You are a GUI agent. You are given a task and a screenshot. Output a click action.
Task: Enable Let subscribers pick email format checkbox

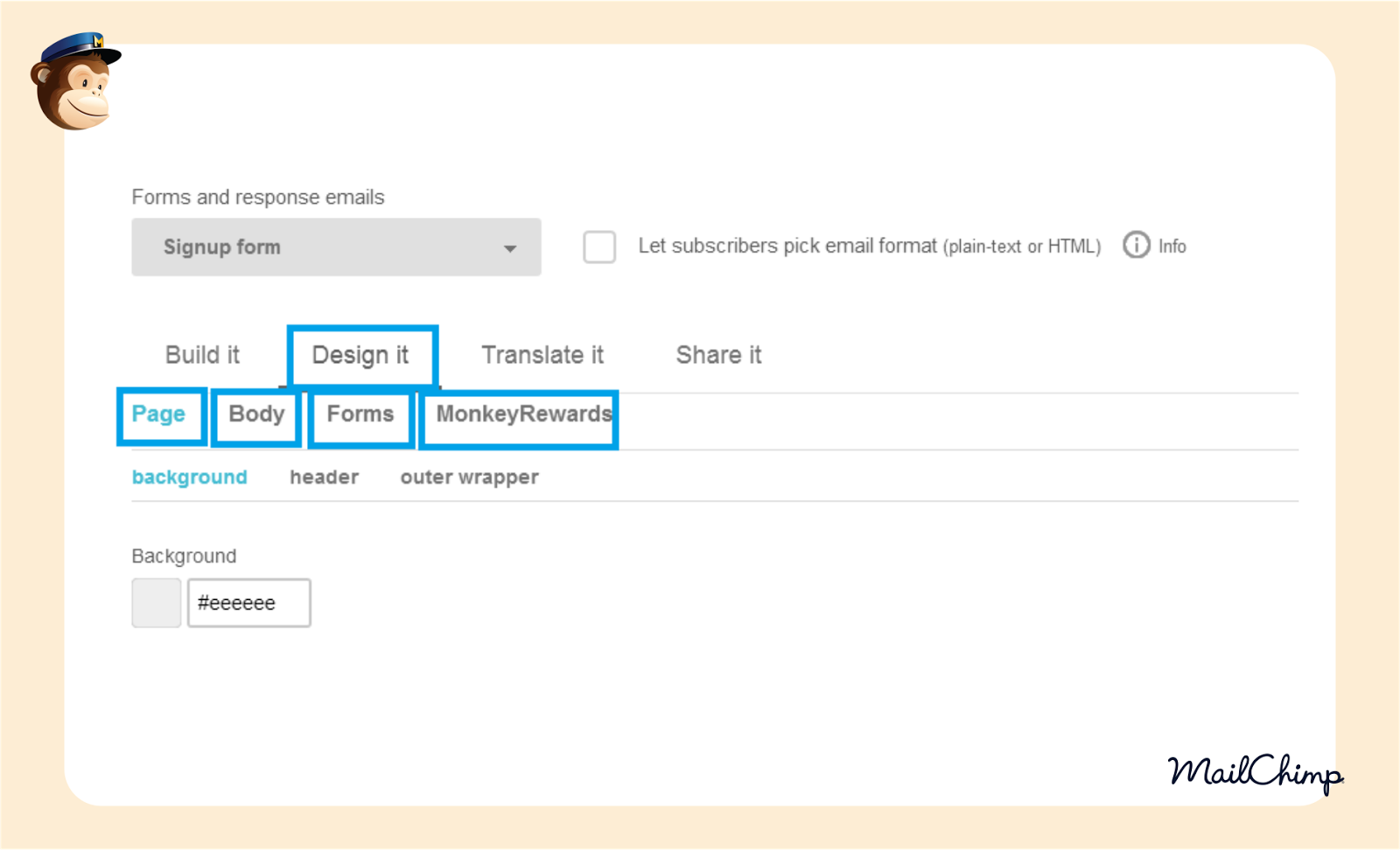point(599,247)
